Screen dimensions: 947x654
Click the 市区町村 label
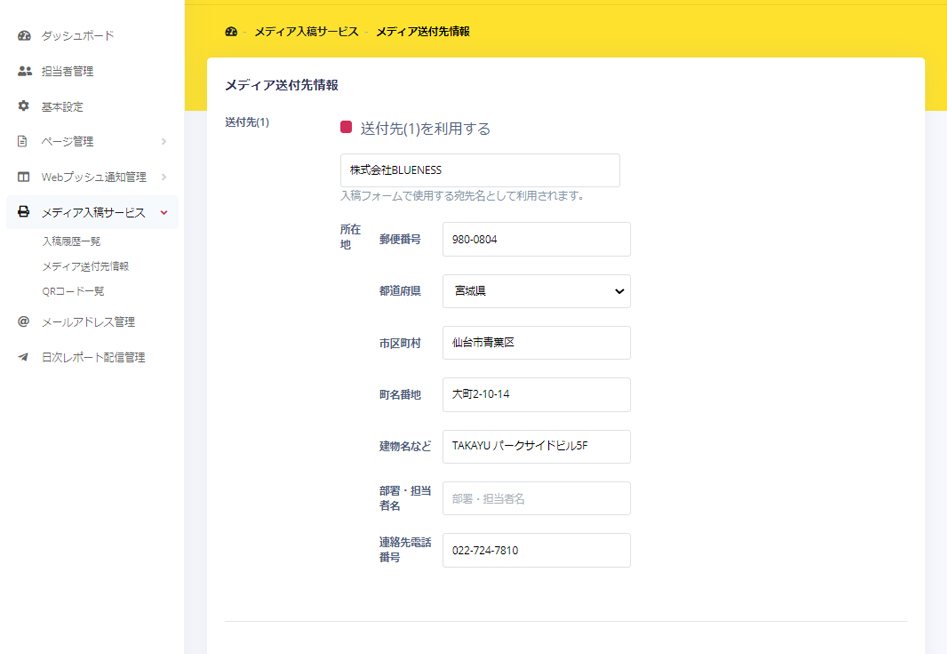[x=400, y=343]
